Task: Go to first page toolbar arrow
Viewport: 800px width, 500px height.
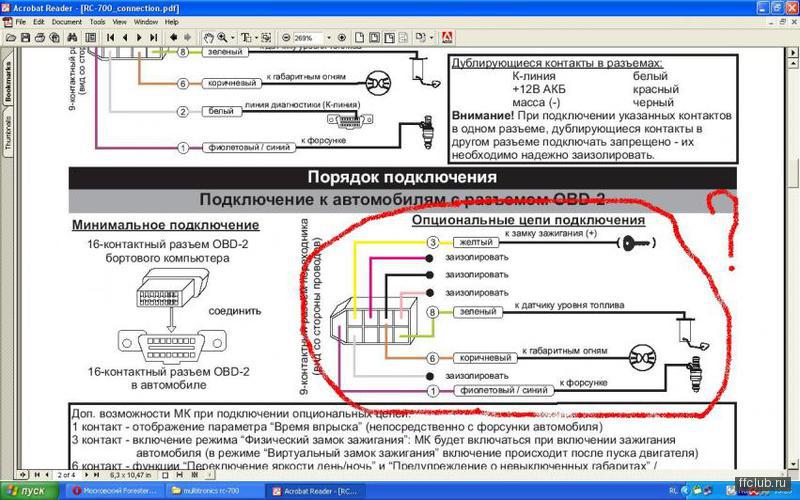Action: coord(110,38)
